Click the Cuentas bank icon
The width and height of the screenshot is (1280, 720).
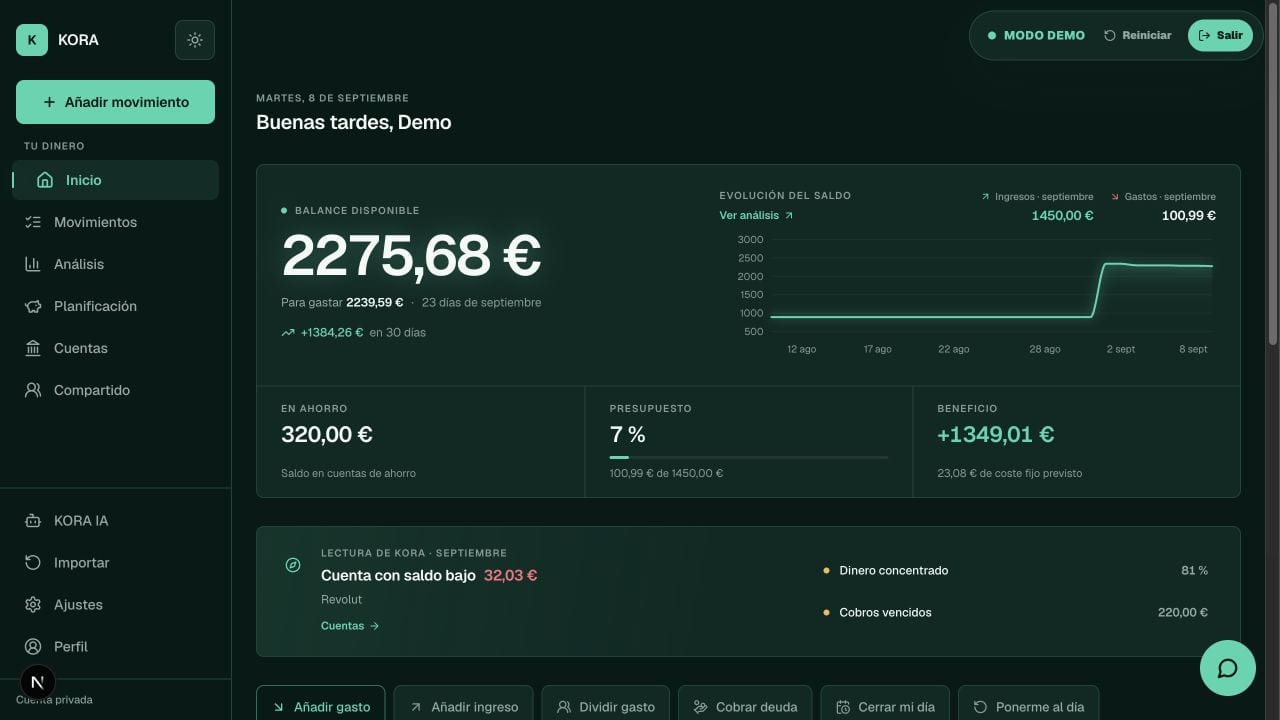coord(33,348)
